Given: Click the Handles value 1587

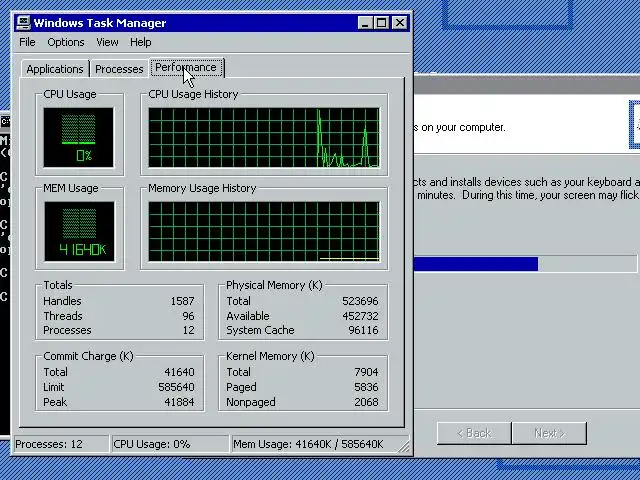Looking at the screenshot, I should pyautogui.click(x=182, y=301).
